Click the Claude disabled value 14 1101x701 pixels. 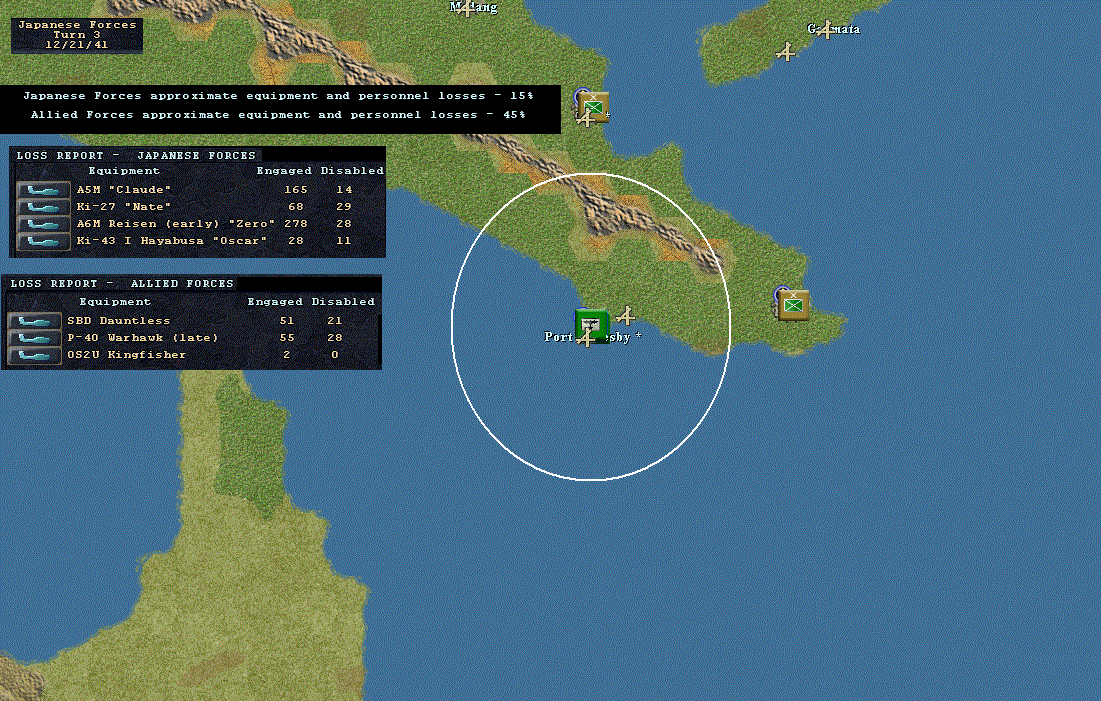[x=344, y=190]
